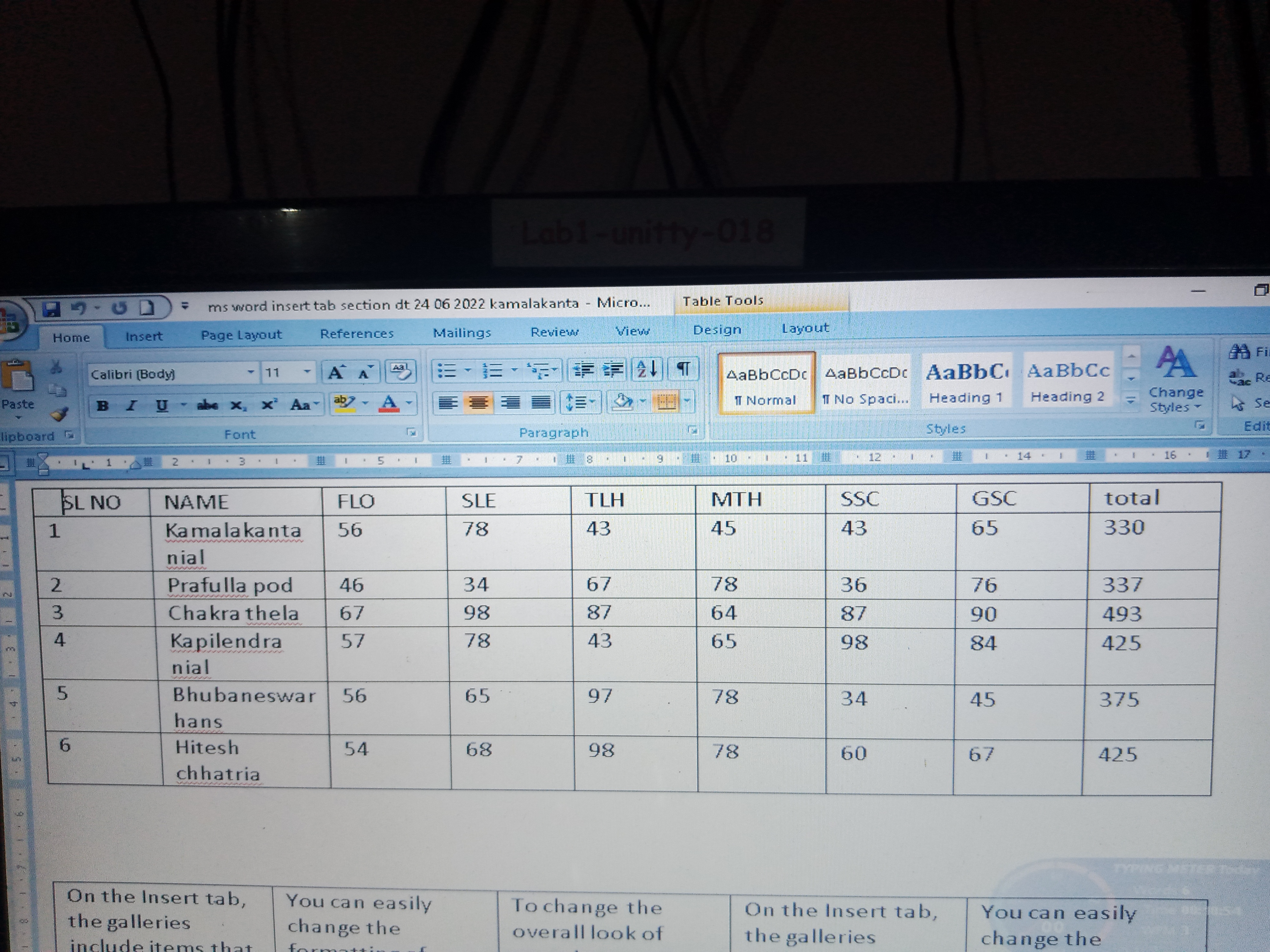Click the Sort A-Z icon

coord(647,369)
